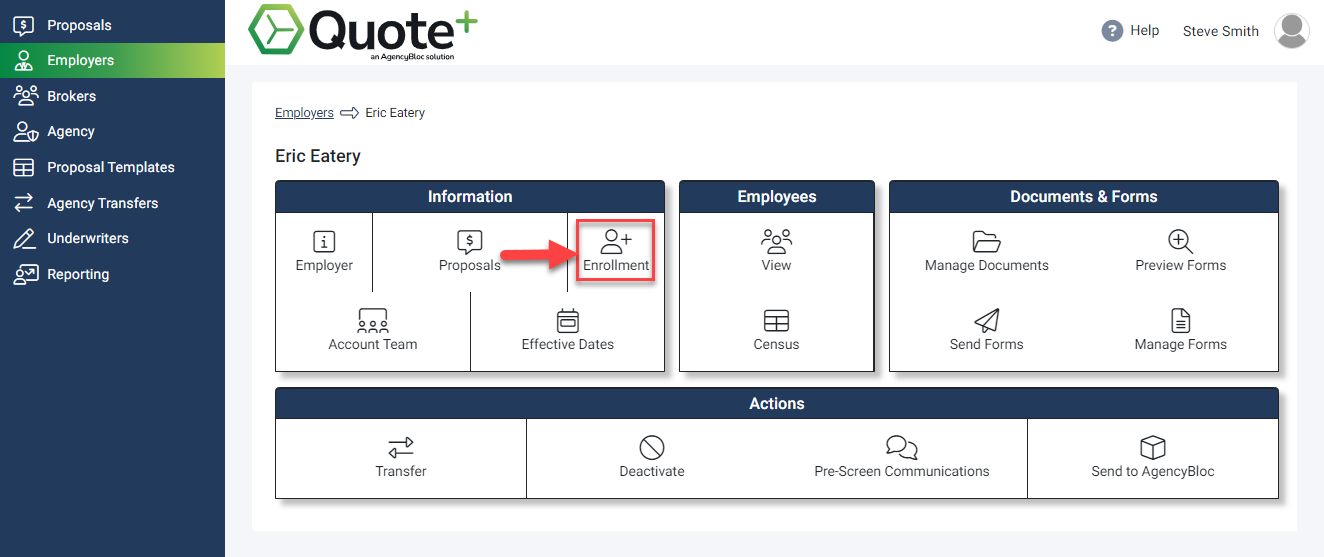This screenshot has height=557, width=1324.
Task: Open the Enrollment icon
Action: pyautogui.click(x=616, y=241)
